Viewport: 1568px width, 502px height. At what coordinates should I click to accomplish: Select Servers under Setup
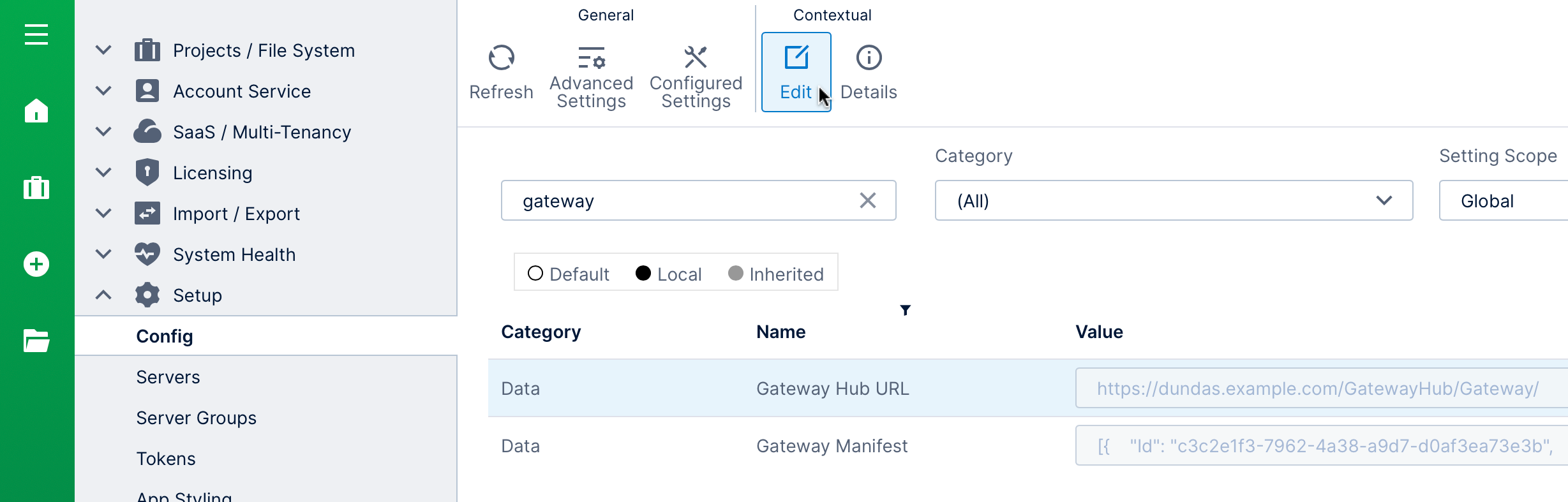[168, 377]
